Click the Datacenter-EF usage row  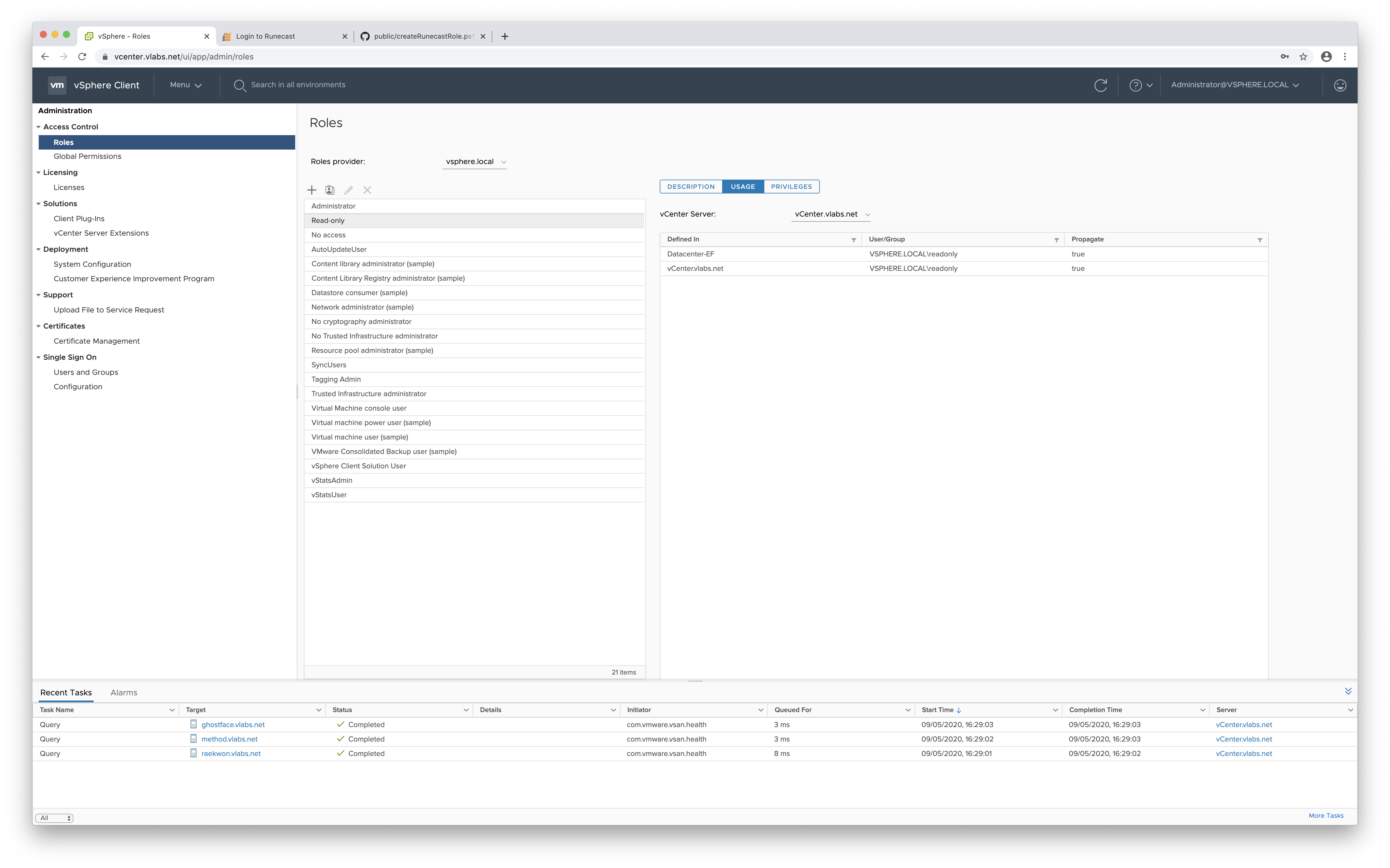[963, 254]
